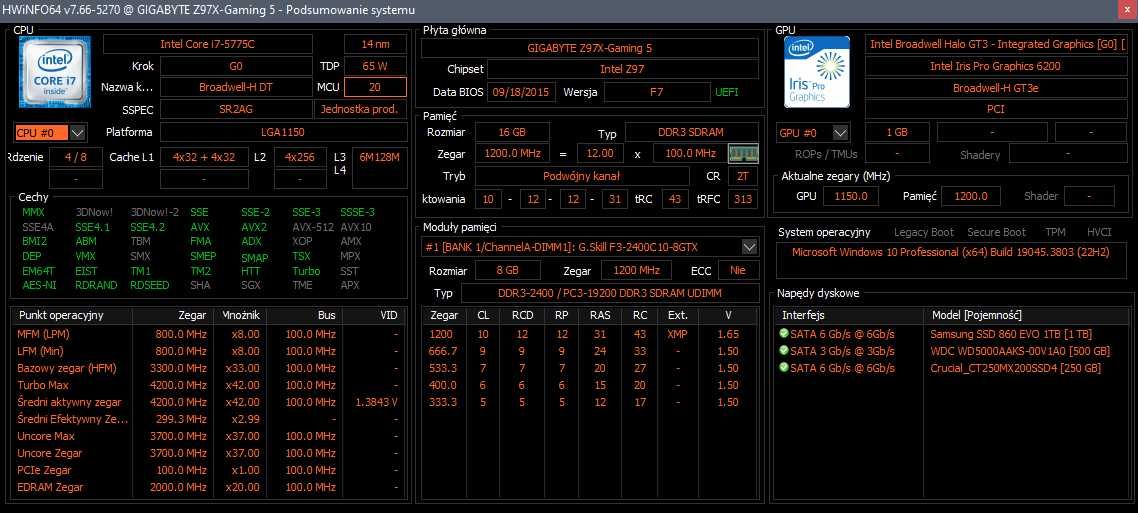Click the memory type DDR3 SDRAM field
1138x513 pixels.
point(691,133)
